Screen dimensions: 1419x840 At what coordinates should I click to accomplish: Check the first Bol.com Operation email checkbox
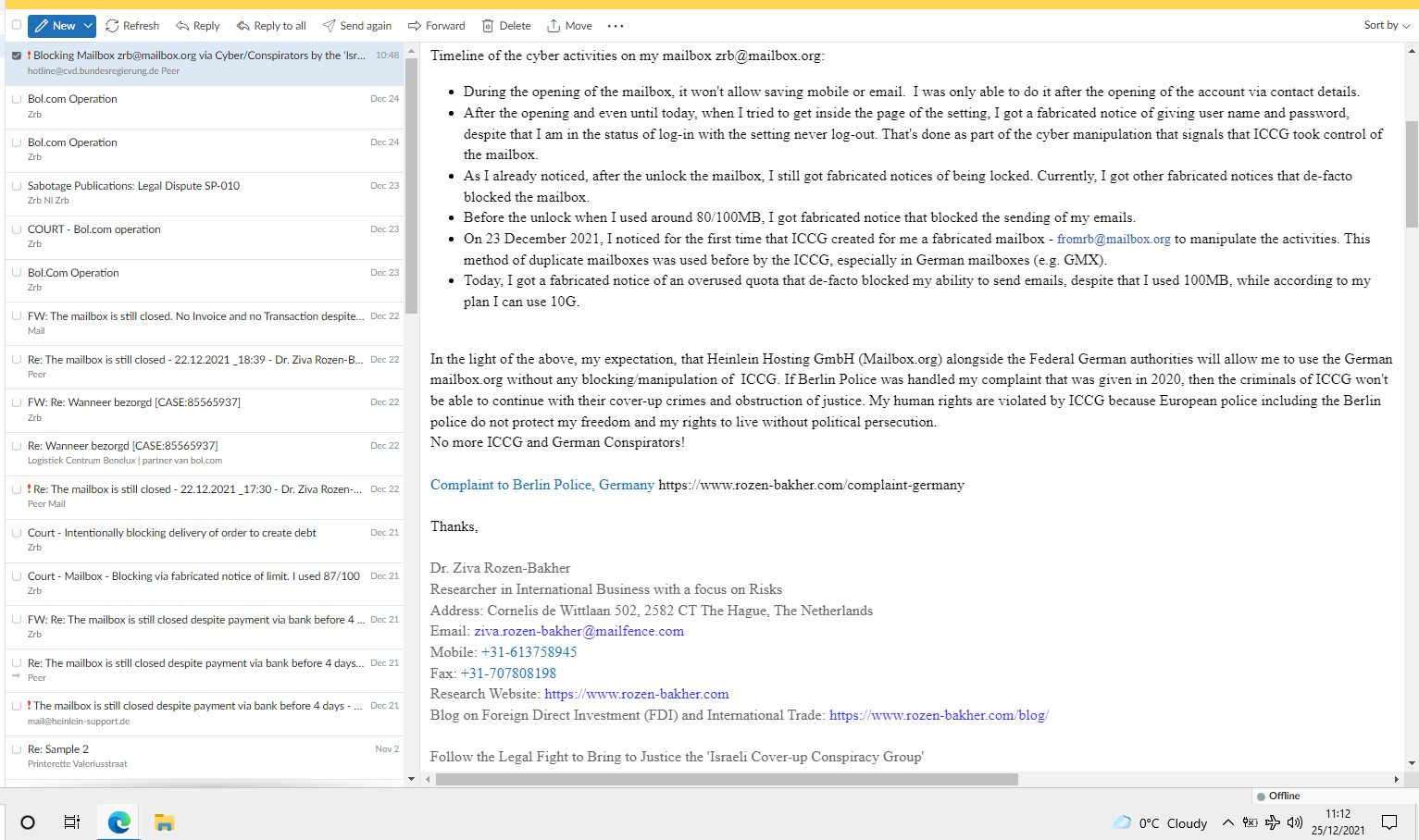pyautogui.click(x=17, y=99)
